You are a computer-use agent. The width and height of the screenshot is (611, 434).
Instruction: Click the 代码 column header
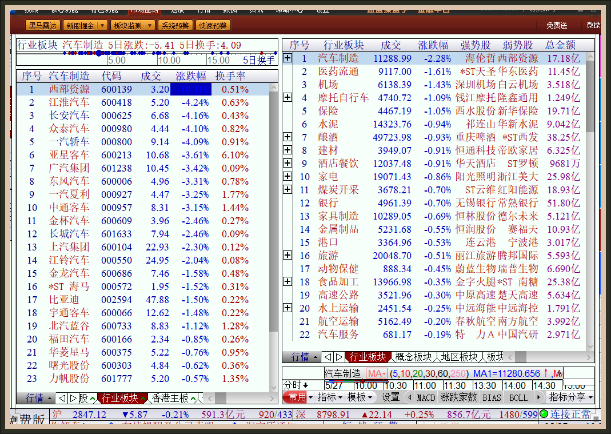(111, 76)
